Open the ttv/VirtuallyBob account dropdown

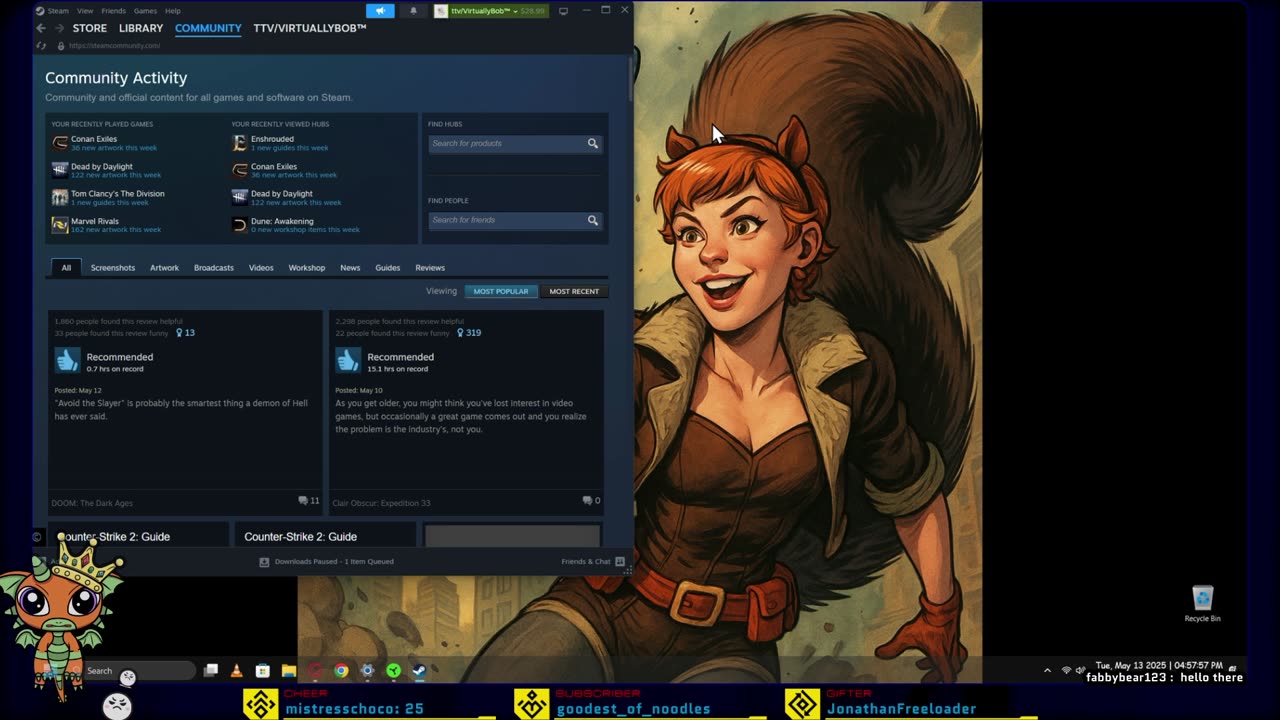click(490, 11)
